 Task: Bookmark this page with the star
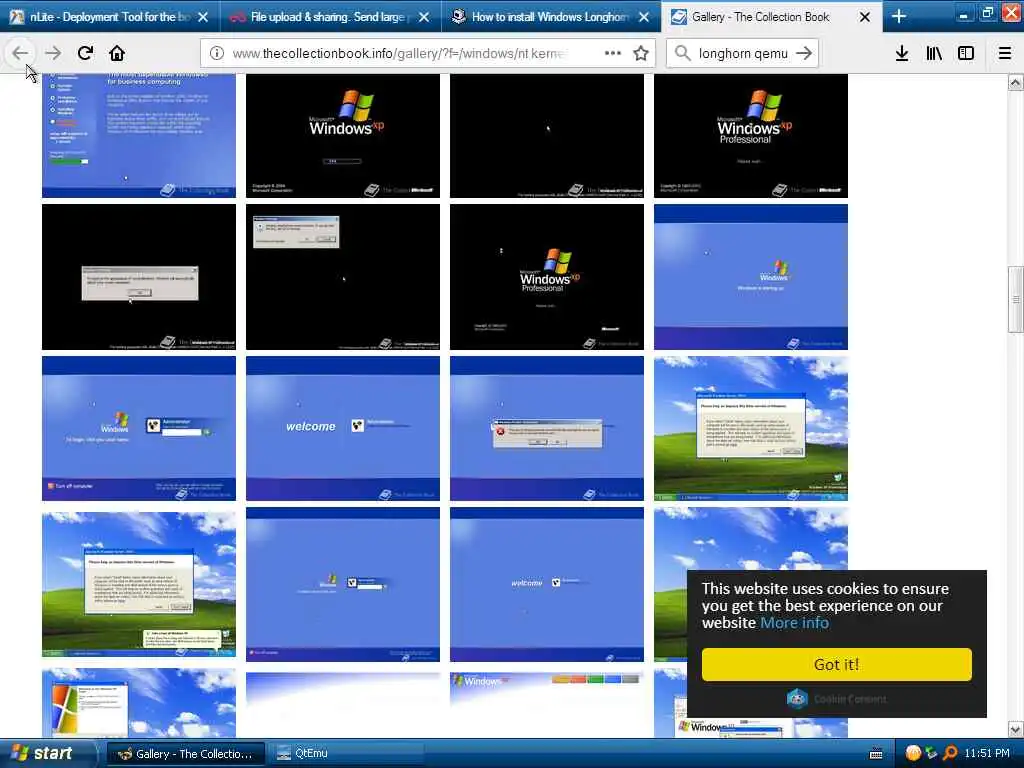641,53
